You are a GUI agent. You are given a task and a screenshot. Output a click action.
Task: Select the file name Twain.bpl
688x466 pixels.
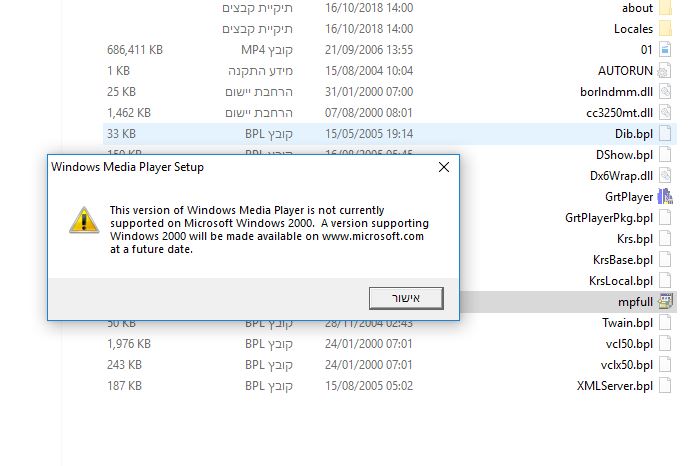627,323
